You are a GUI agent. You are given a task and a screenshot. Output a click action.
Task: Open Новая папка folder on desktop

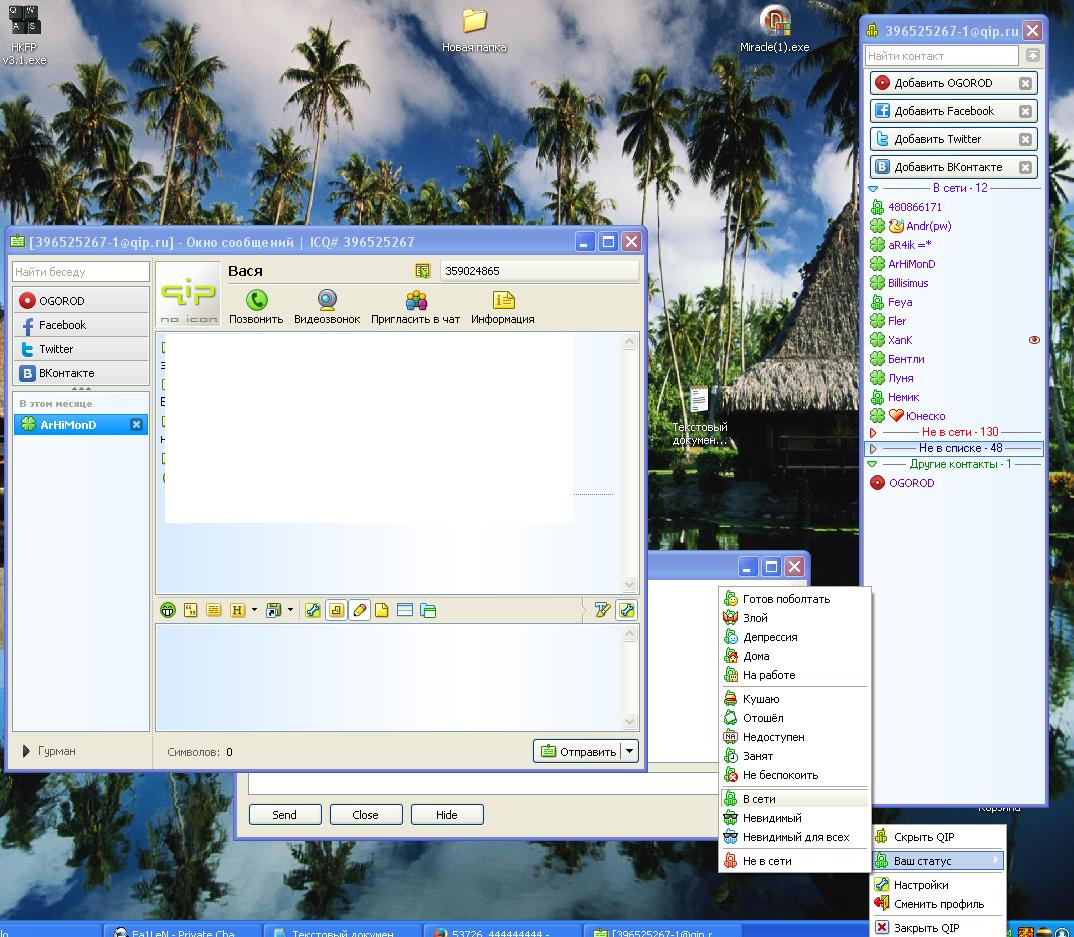coord(474,30)
